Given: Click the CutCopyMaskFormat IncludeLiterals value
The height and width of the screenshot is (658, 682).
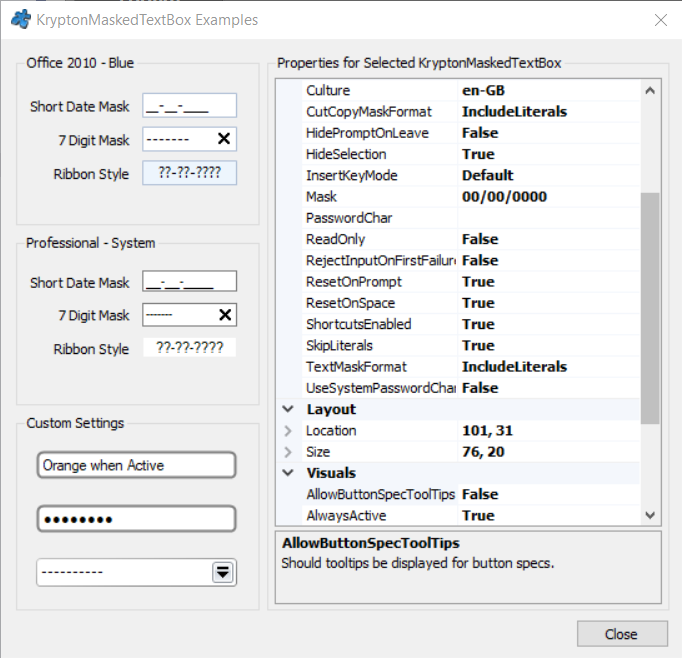Looking at the screenshot, I should [514, 112].
